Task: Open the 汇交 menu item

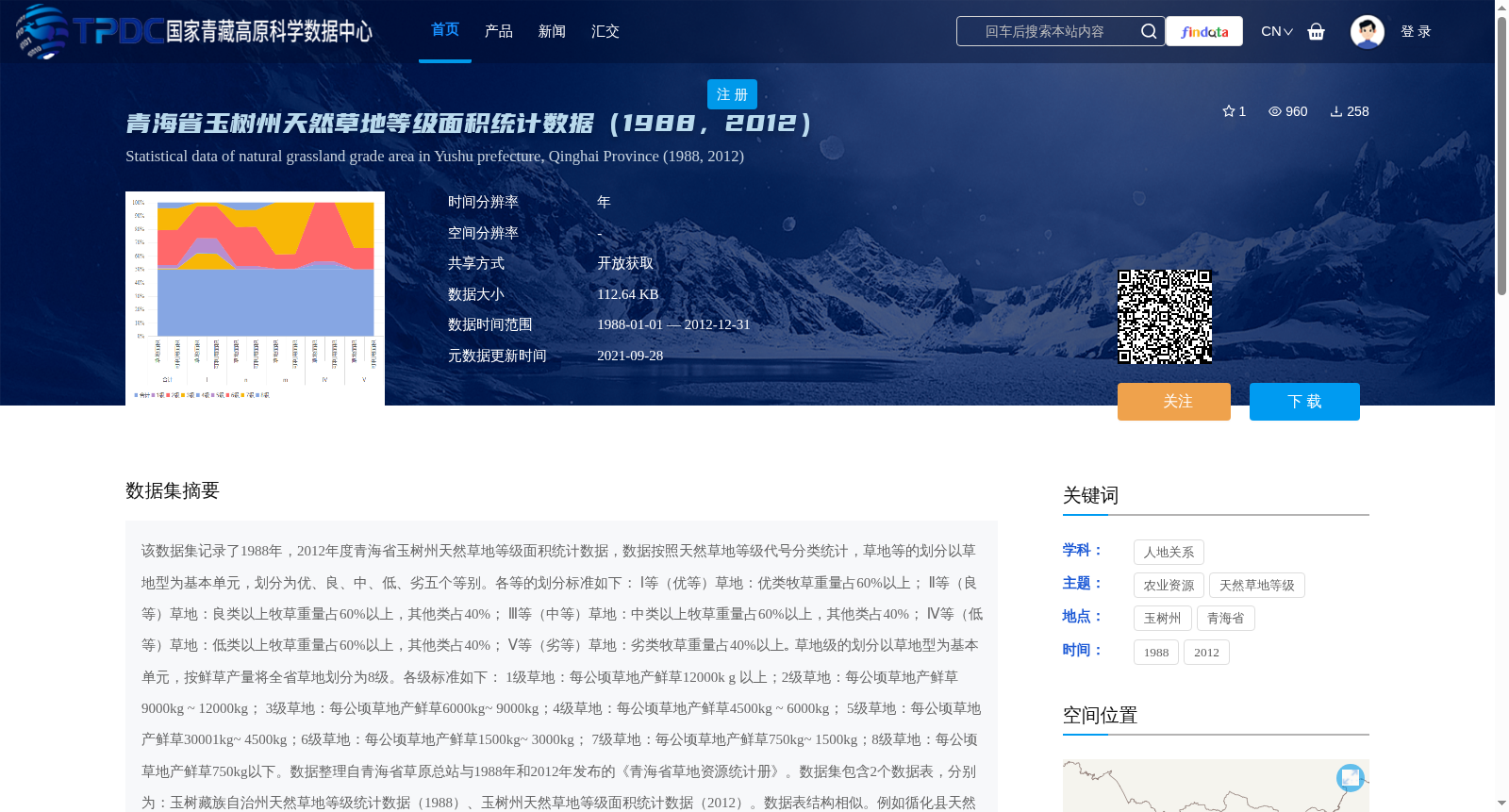Action: tap(605, 31)
